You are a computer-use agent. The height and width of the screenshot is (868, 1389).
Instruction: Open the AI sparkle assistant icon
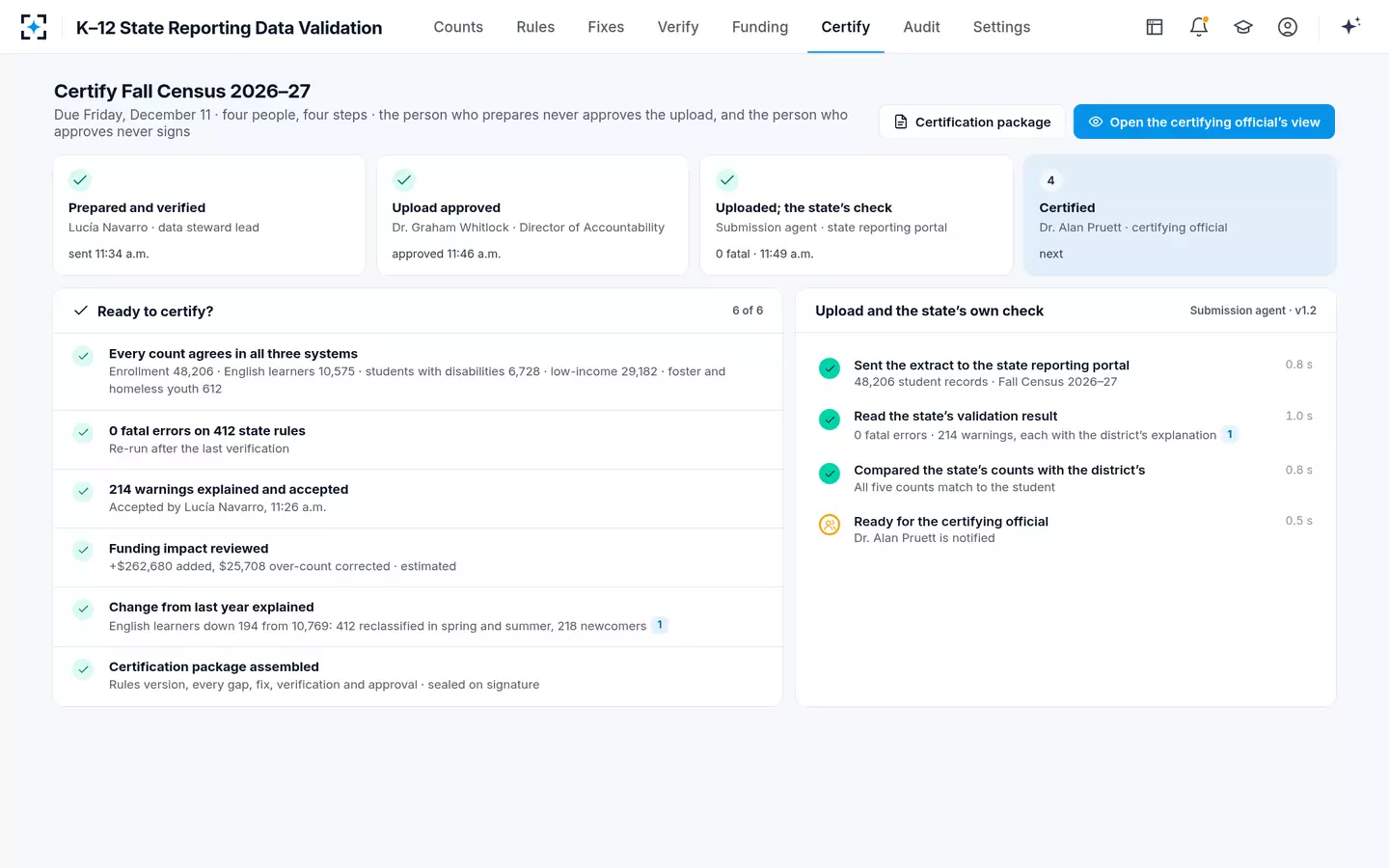pos(1350,26)
